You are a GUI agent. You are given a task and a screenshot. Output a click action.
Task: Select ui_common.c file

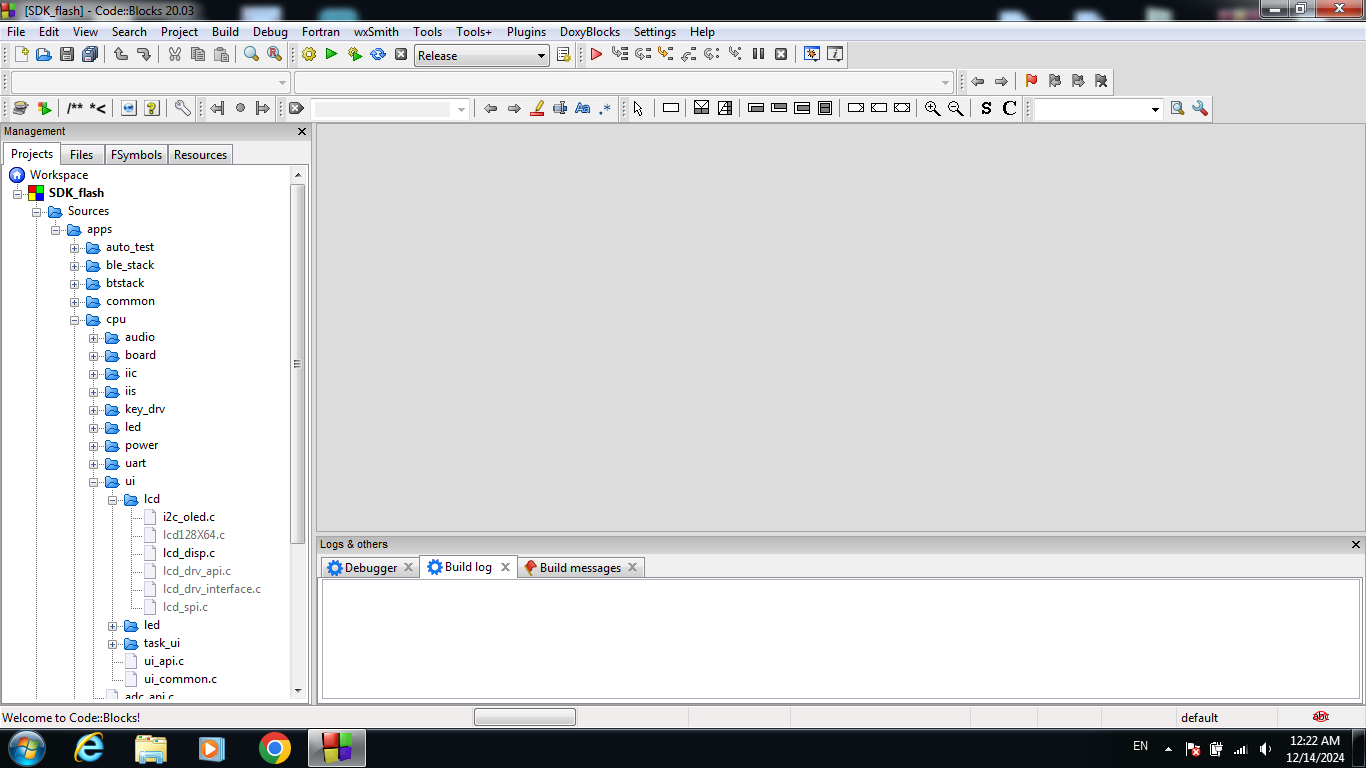click(x=180, y=679)
